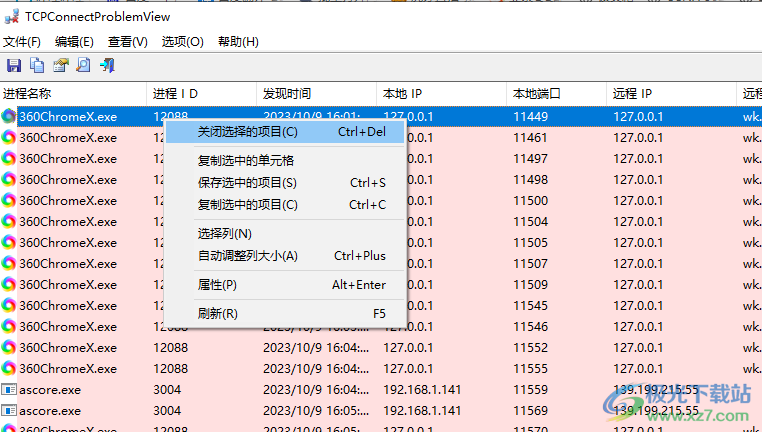Choose 保存选中的项目(S) from context menu
Screen dimensions: 762x432
pyautogui.click(x=285, y=183)
